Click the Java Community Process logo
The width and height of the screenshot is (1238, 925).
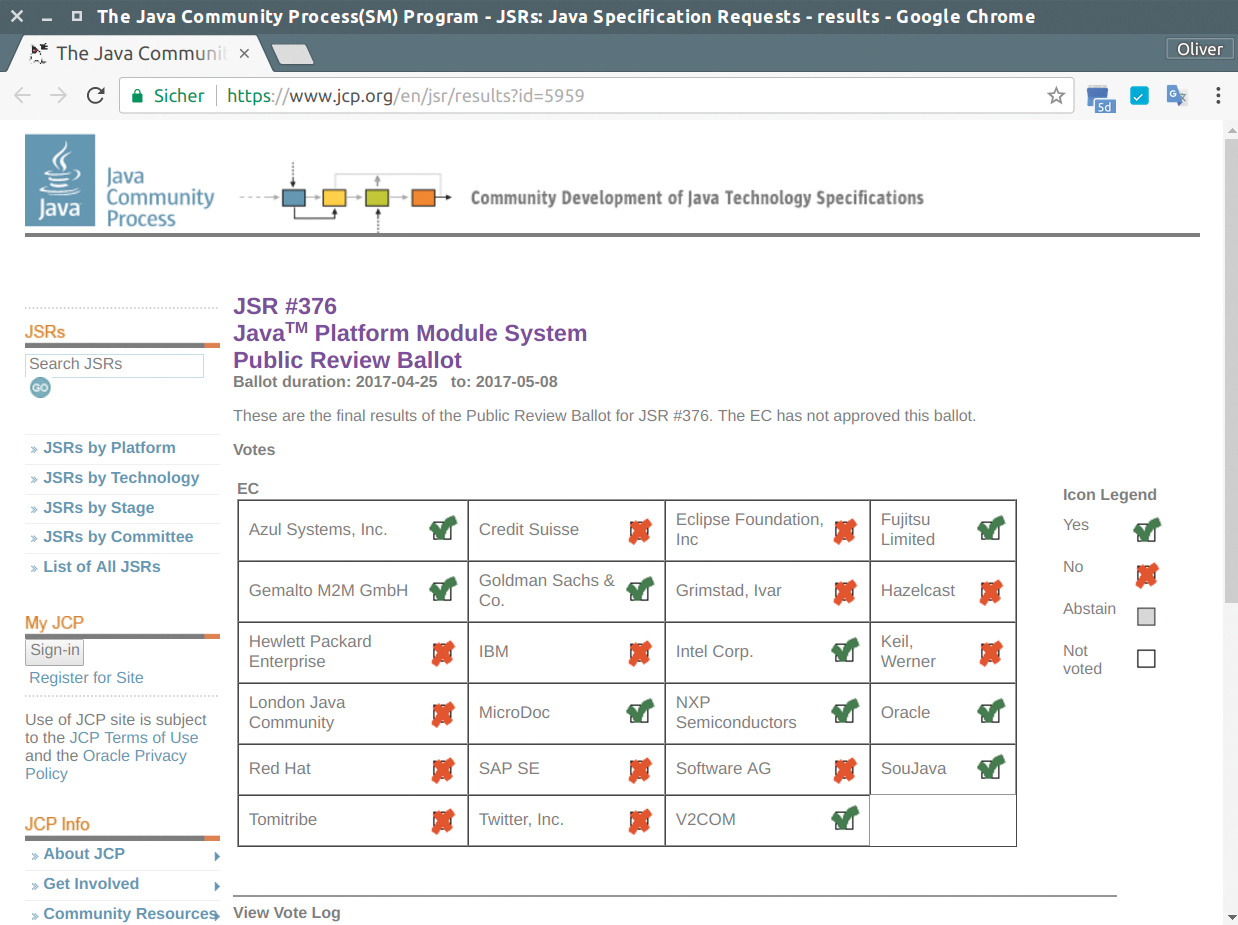tap(120, 181)
